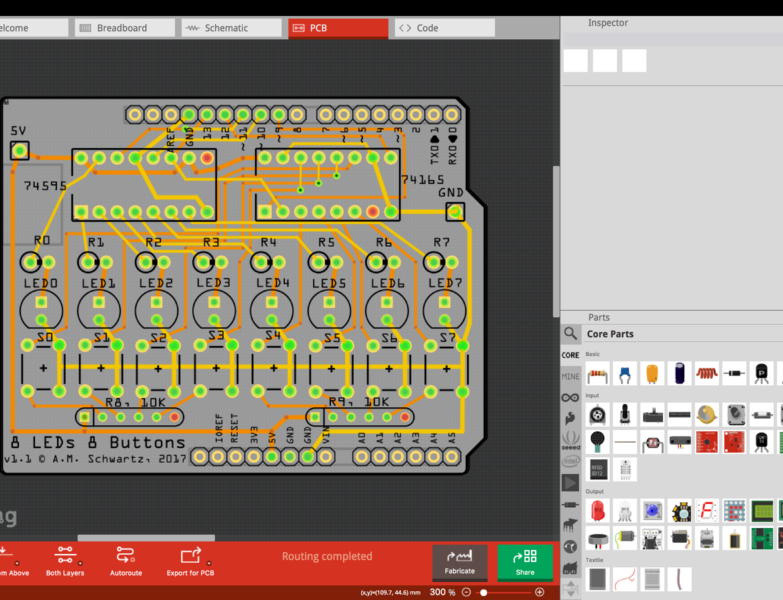Viewport: 783px width, 600px height.
Task: Pick the white humidity sensor part
Action: click(x=625, y=470)
